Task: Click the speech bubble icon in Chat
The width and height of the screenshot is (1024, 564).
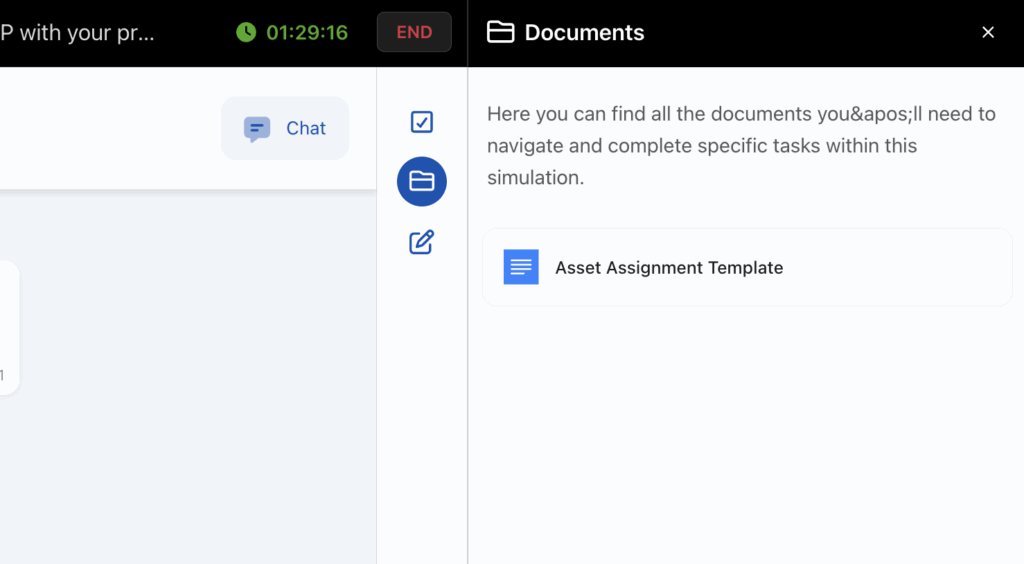Action: click(257, 129)
